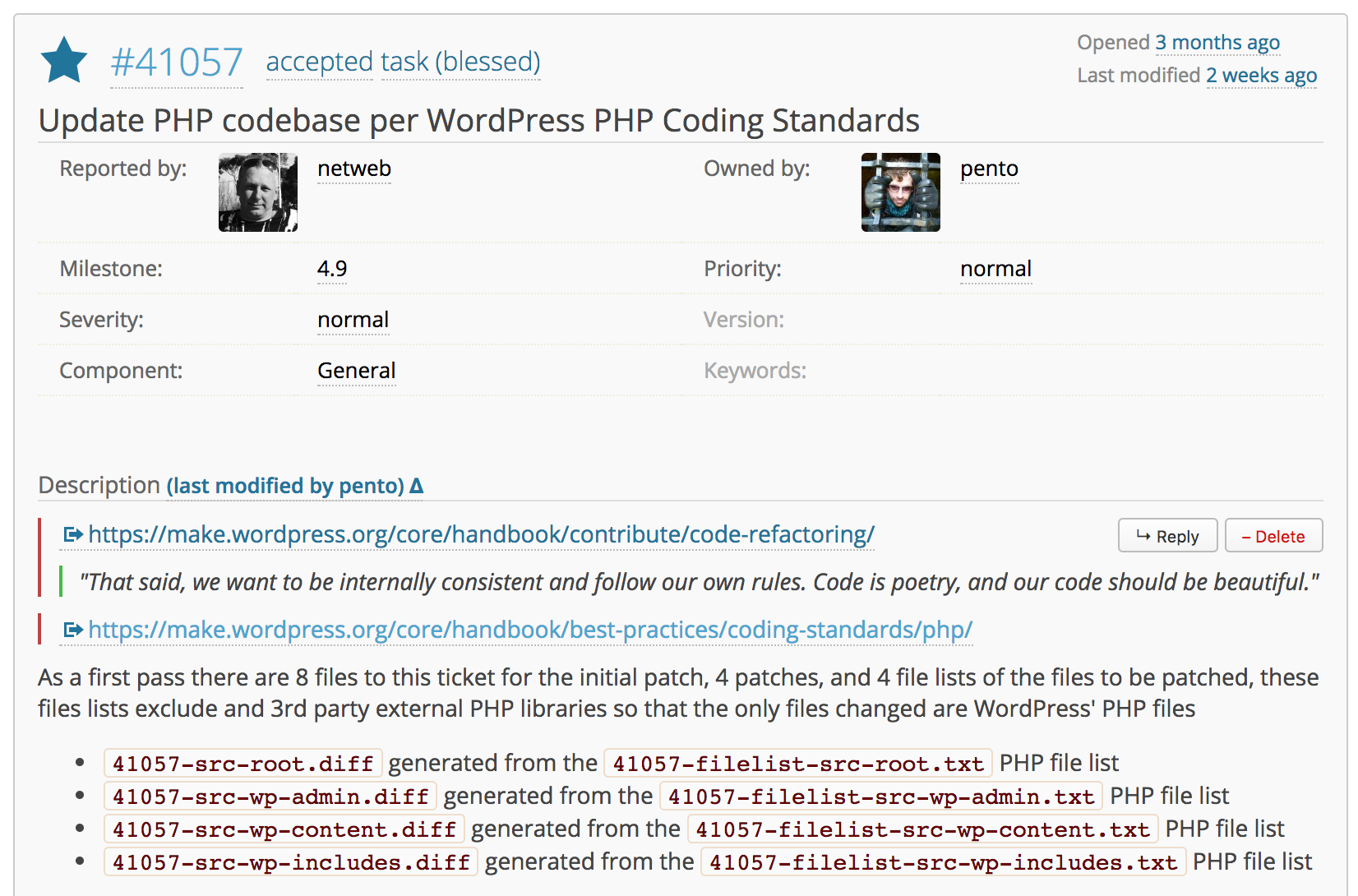Image resolution: width=1358 pixels, height=896 pixels.
Task: Select the '41057-src-root.diff' filename
Action: click(243, 764)
